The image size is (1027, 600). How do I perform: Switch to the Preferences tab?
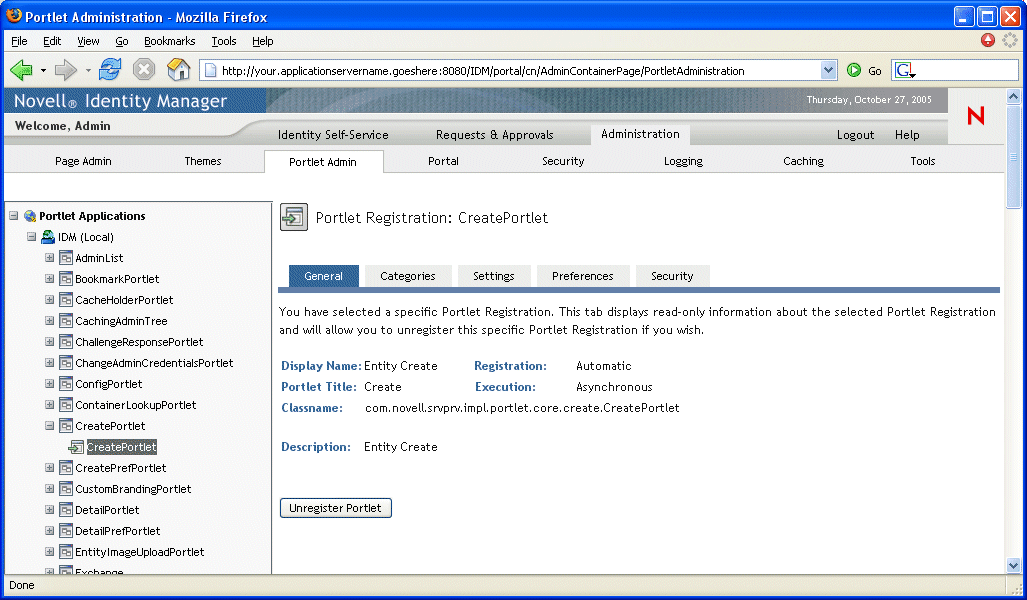pos(582,276)
